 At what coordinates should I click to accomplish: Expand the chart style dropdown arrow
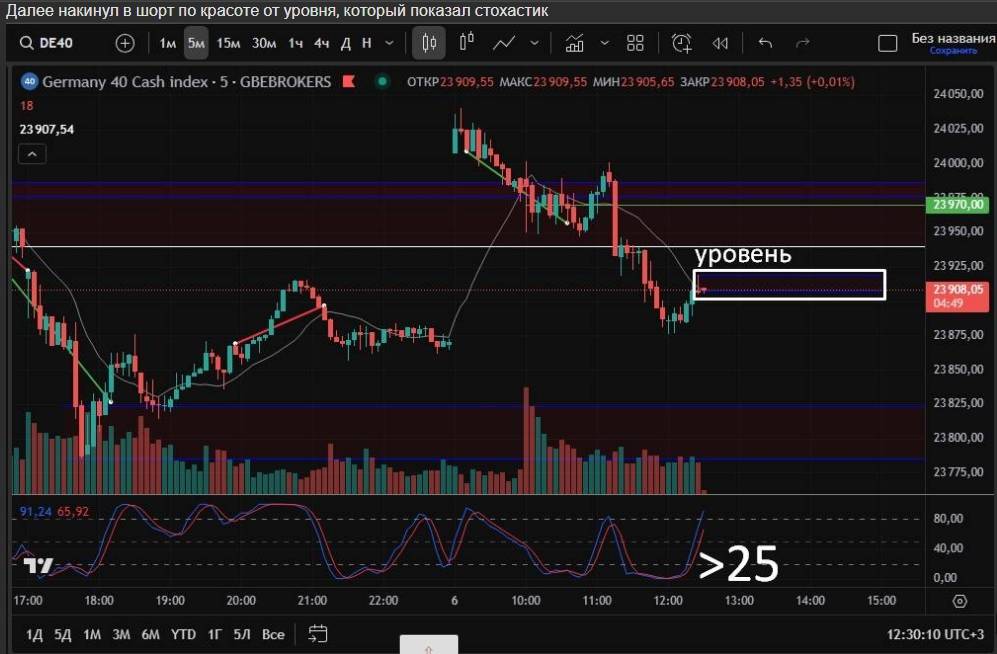(x=535, y=43)
